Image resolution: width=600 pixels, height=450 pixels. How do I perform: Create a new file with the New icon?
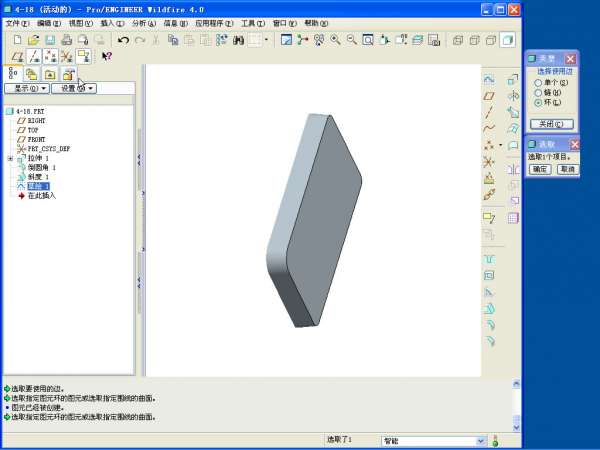(x=17, y=39)
